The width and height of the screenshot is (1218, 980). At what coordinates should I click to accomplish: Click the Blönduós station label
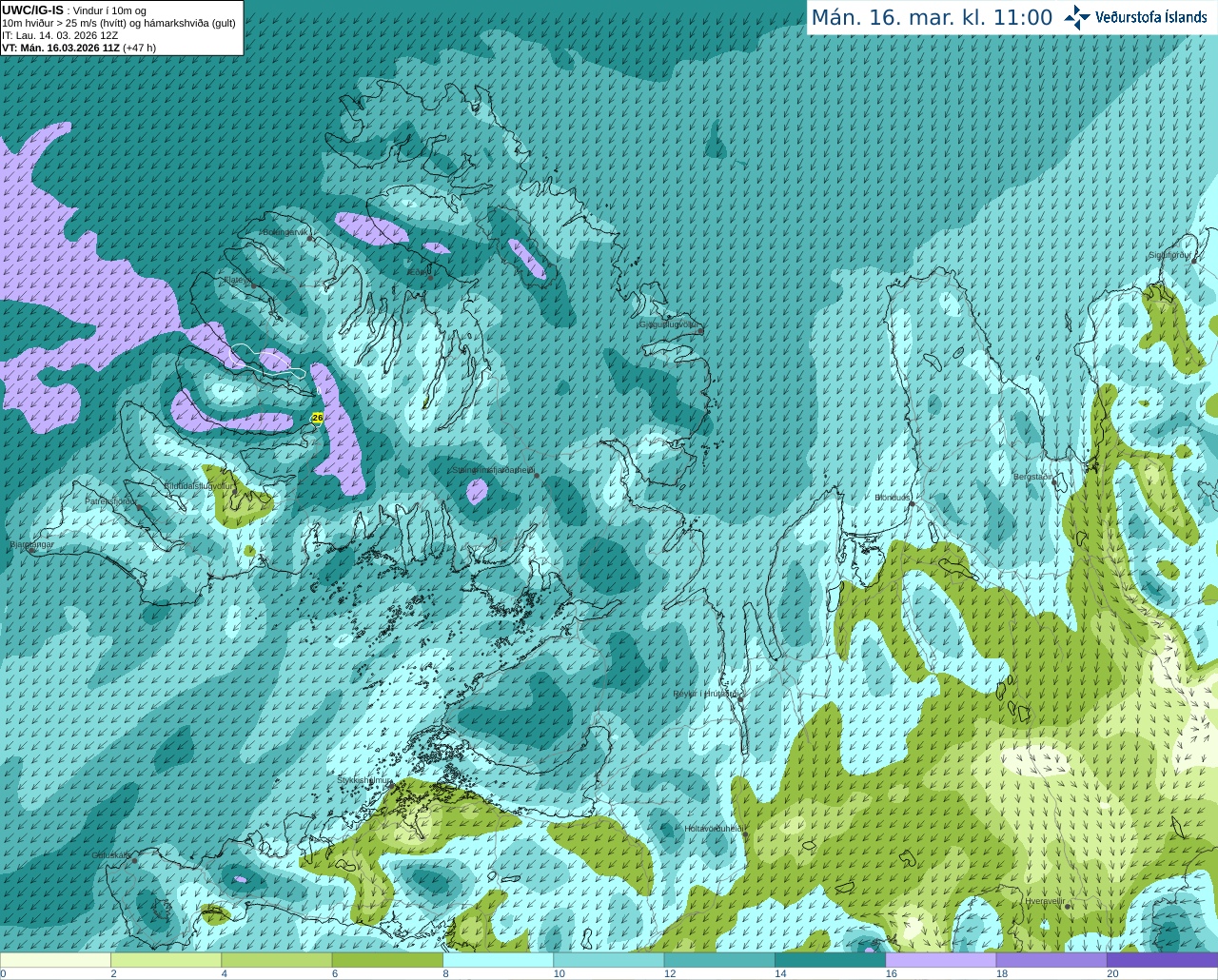[894, 498]
